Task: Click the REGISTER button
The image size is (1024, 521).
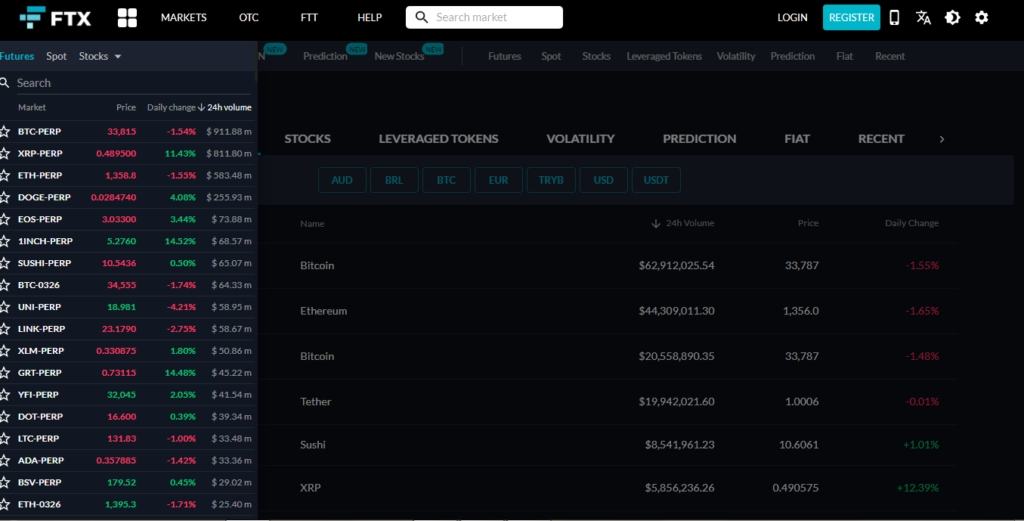Action: 852,18
